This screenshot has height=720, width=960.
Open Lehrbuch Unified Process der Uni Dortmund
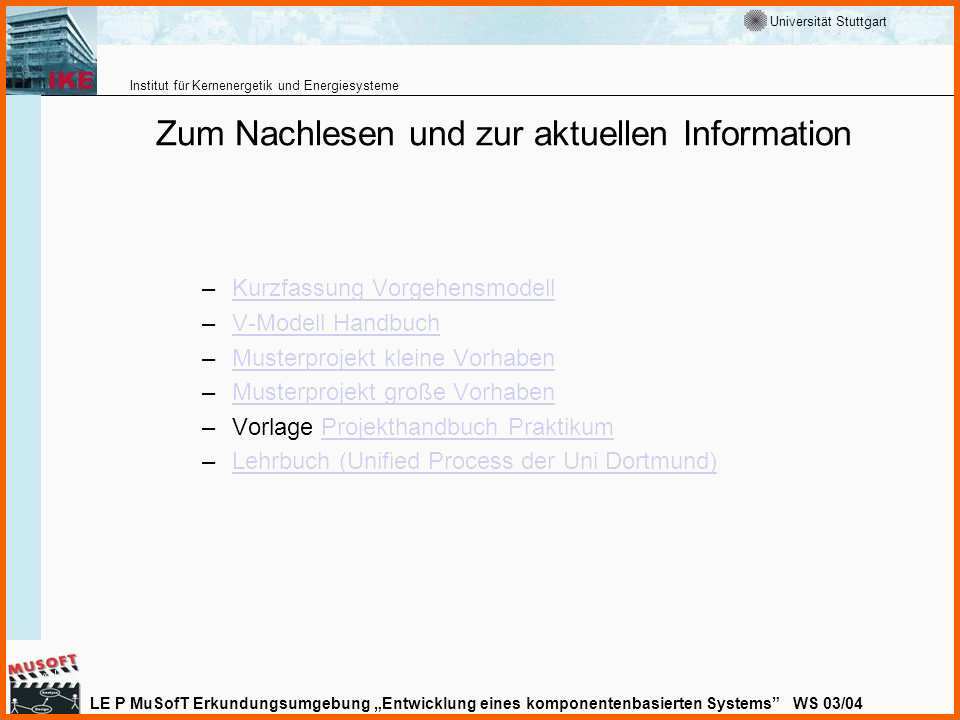tap(474, 461)
